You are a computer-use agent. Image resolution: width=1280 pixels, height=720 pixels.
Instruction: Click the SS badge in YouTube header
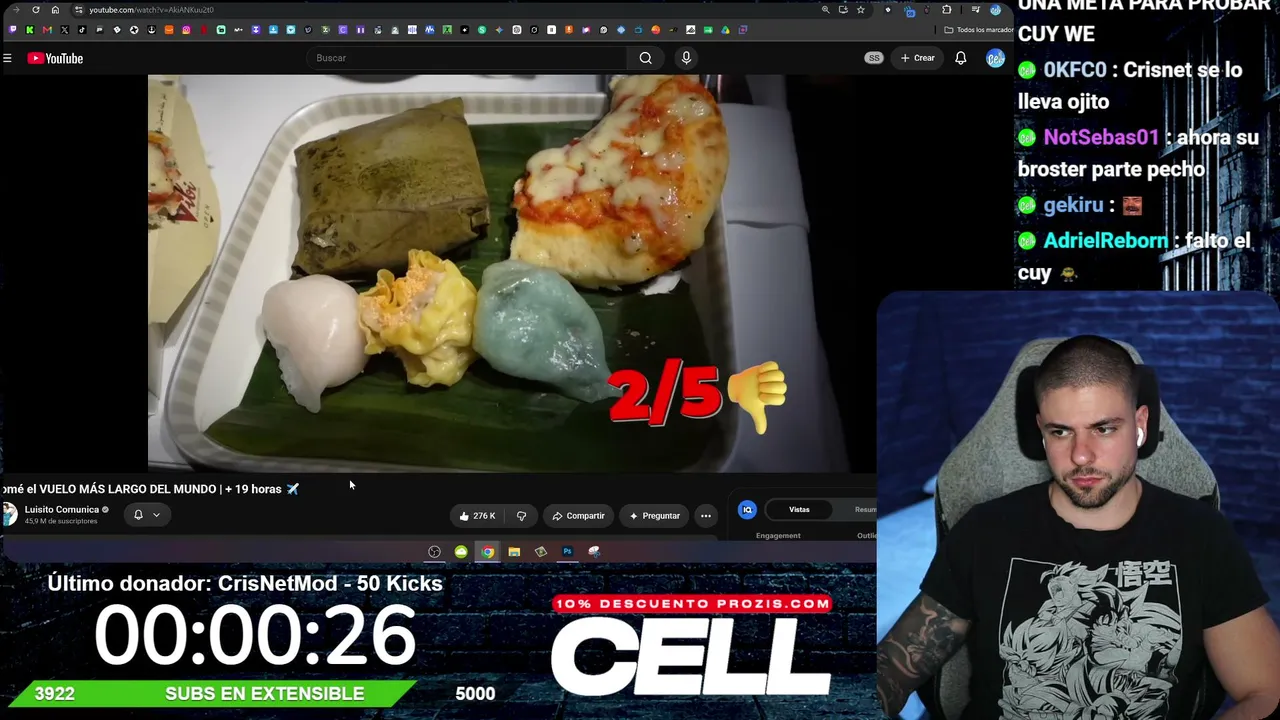tap(874, 58)
